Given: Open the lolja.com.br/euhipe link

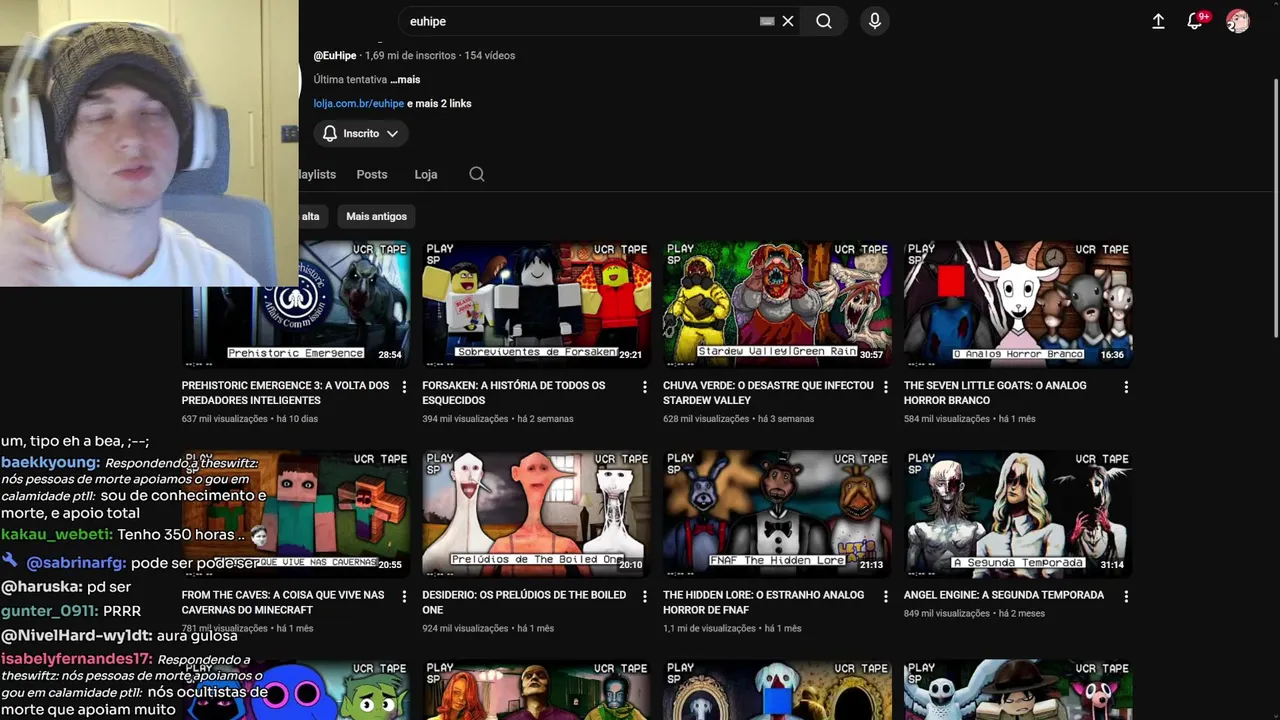Looking at the screenshot, I should (359, 103).
